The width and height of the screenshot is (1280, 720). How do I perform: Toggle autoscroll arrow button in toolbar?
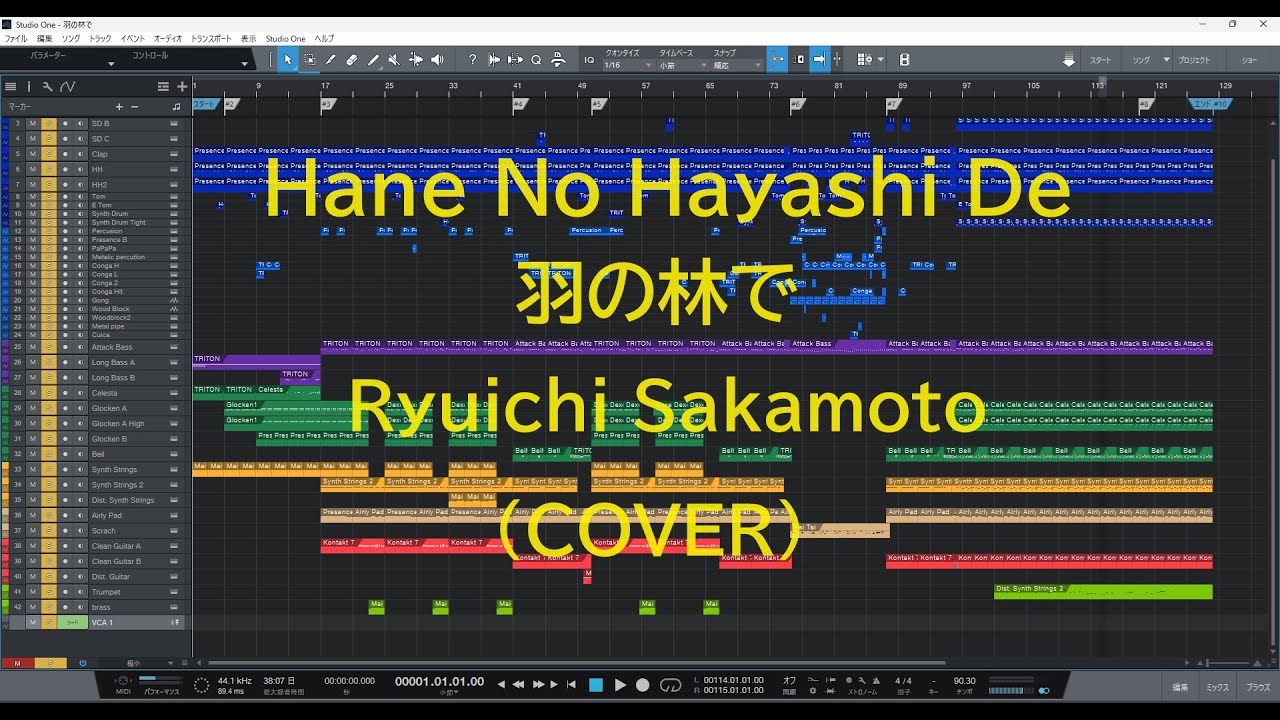coord(819,60)
